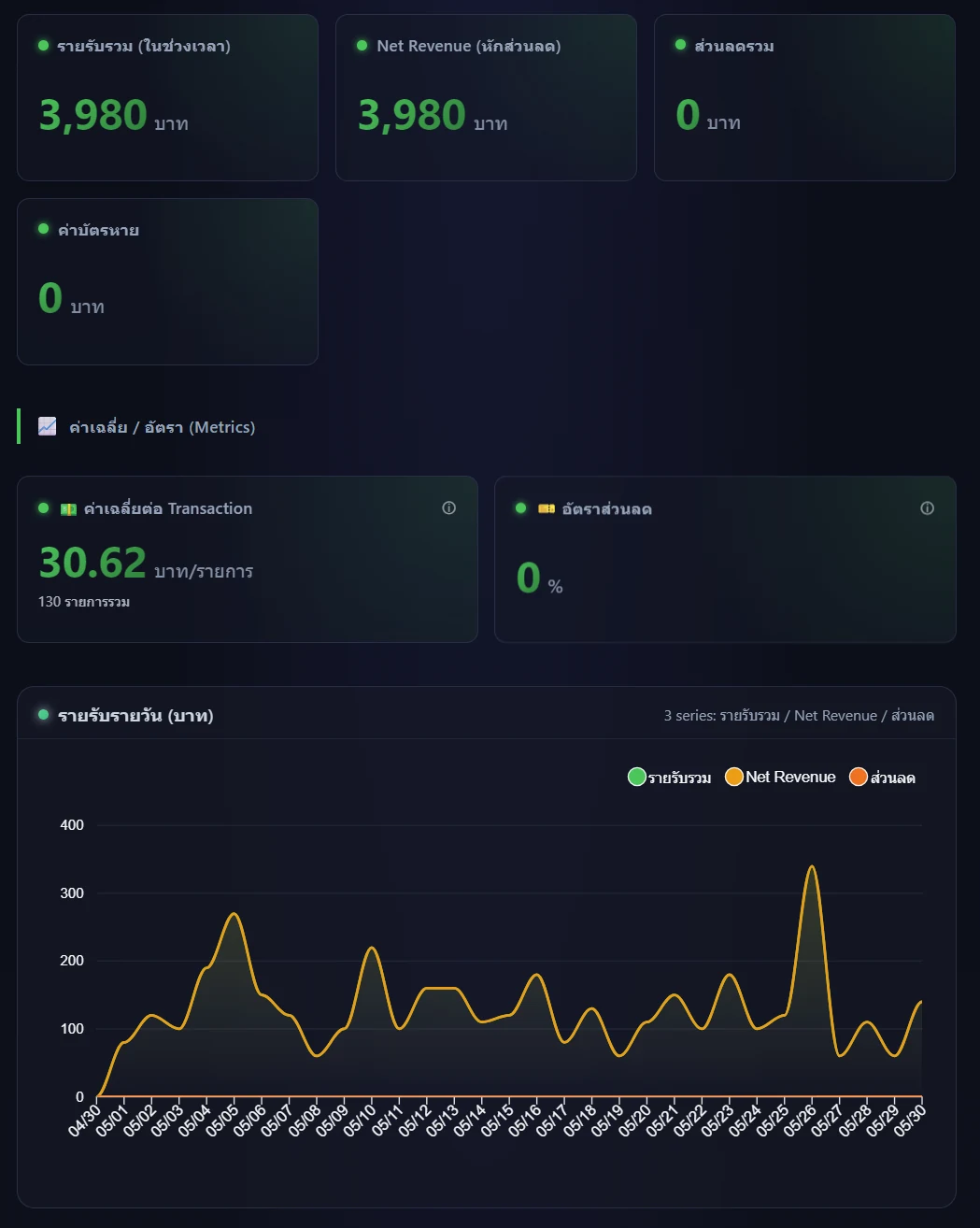Click the 05/26 x-axis date label
Screen dimensions: 980x1228
point(800,1120)
